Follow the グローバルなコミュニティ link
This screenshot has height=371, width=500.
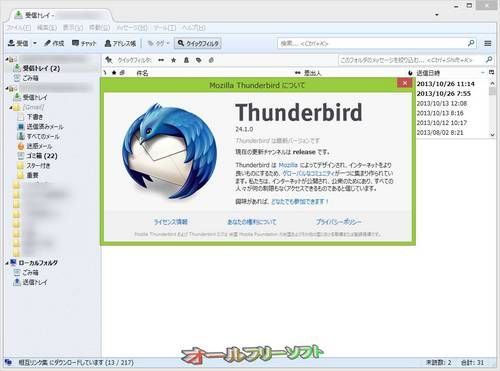pyautogui.click(x=308, y=173)
